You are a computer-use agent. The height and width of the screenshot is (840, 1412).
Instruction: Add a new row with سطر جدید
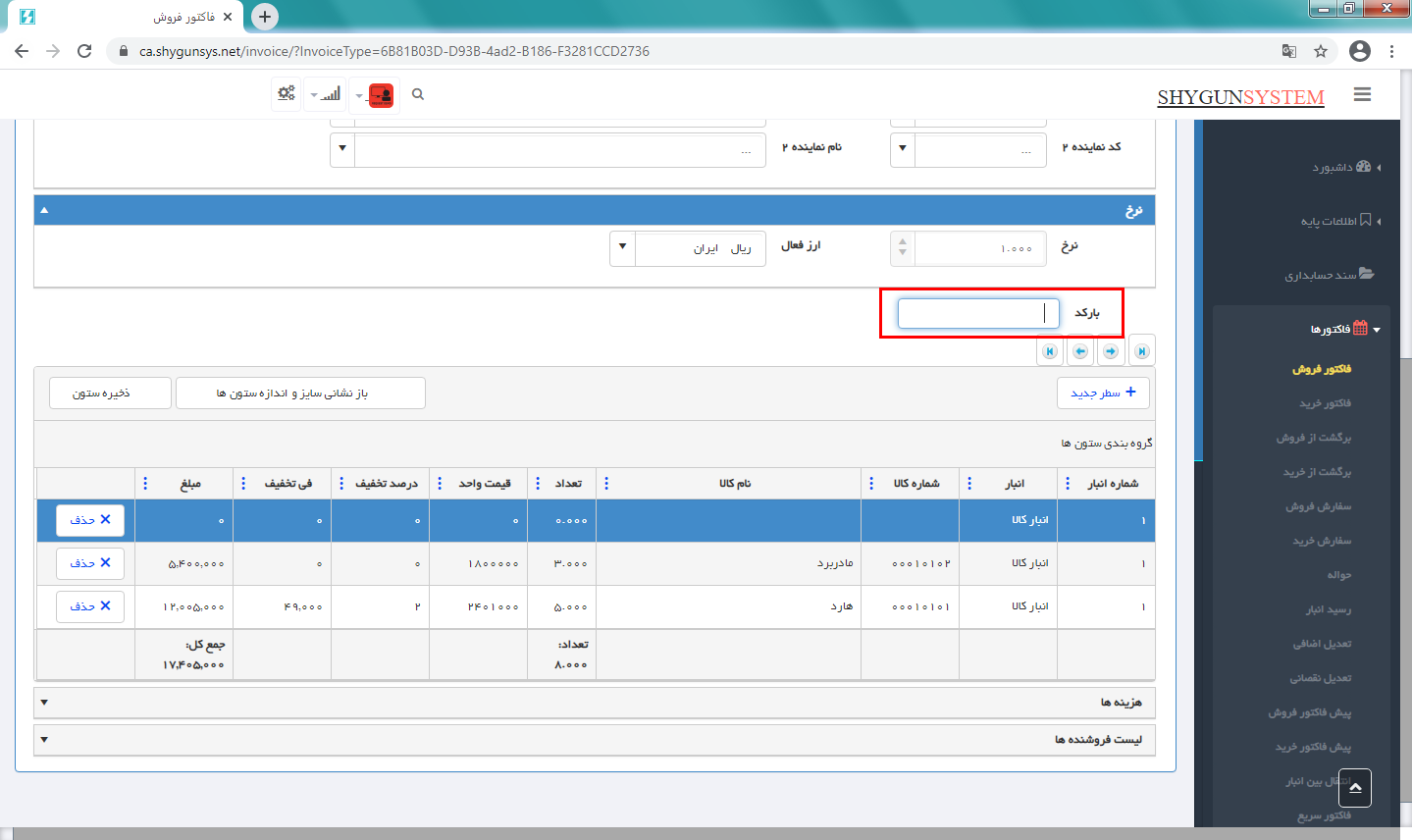1103,393
